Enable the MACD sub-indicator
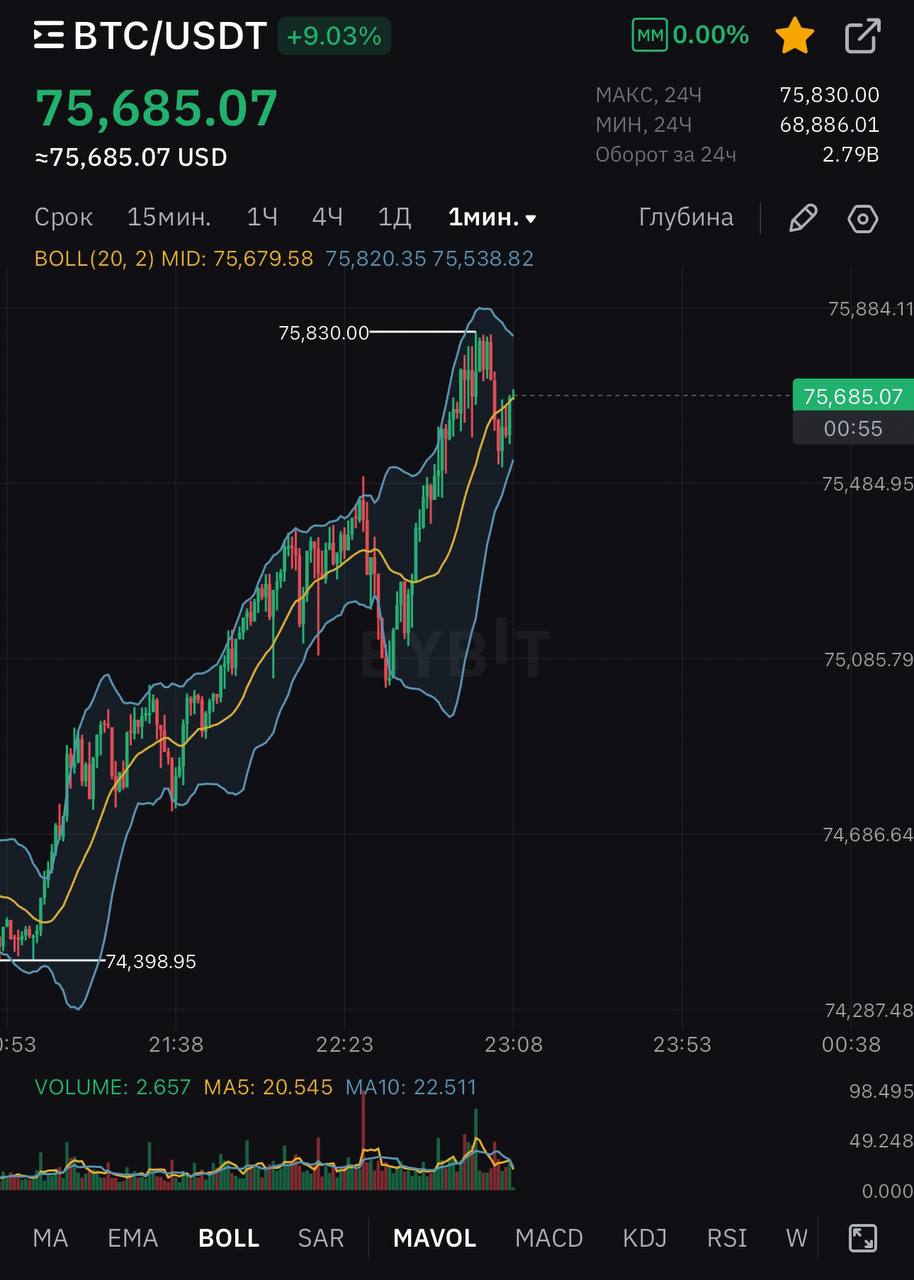The width and height of the screenshot is (914, 1280). 549,1238
